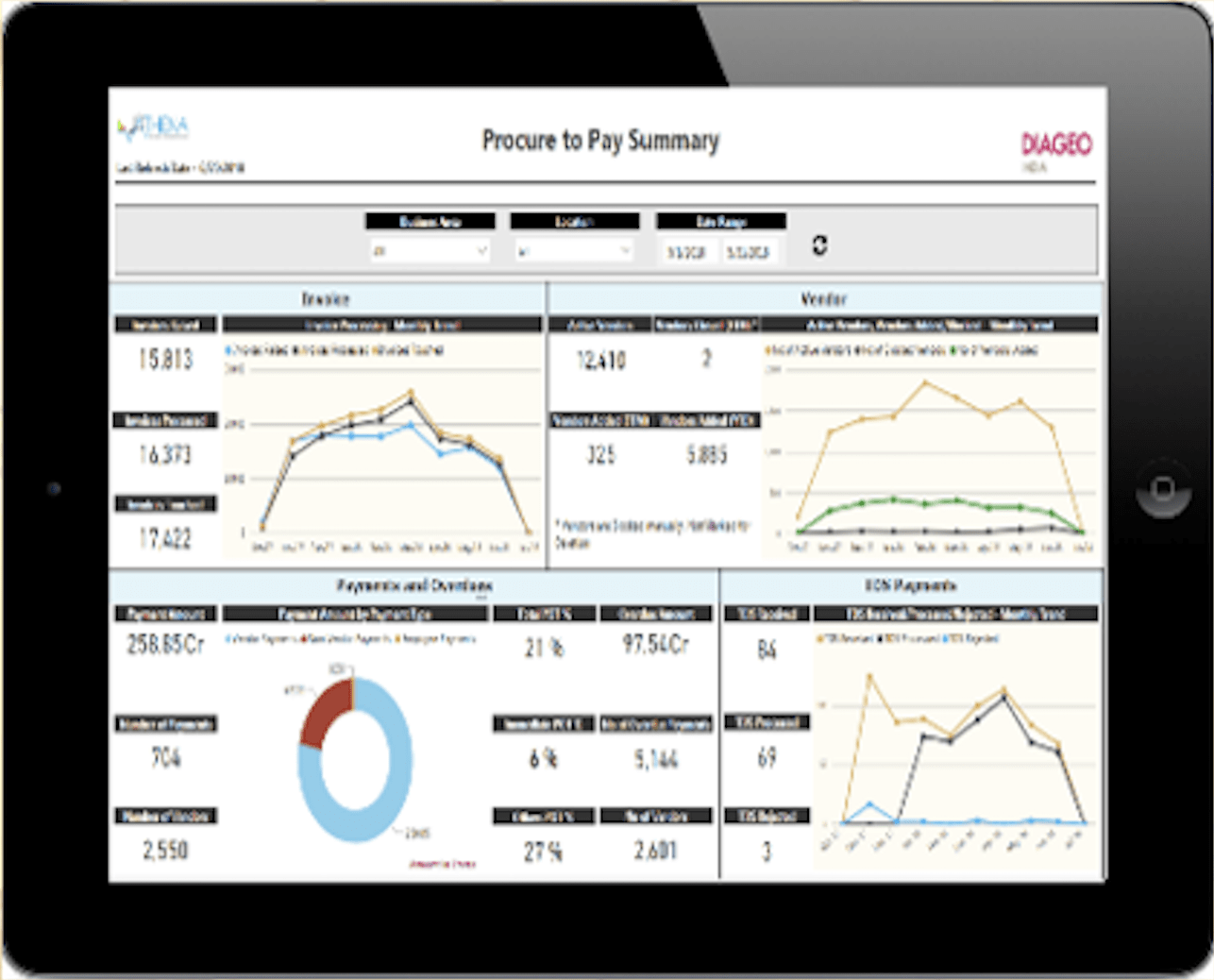This screenshot has width=1214, height=980.
Task: Click the 84 TDS booked value
Action: point(767,650)
